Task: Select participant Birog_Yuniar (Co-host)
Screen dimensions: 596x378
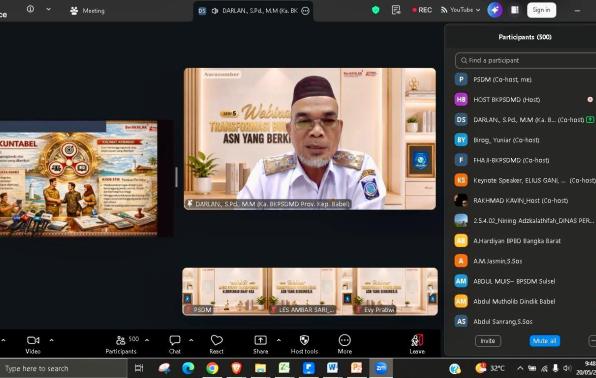Action: point(525,140)
